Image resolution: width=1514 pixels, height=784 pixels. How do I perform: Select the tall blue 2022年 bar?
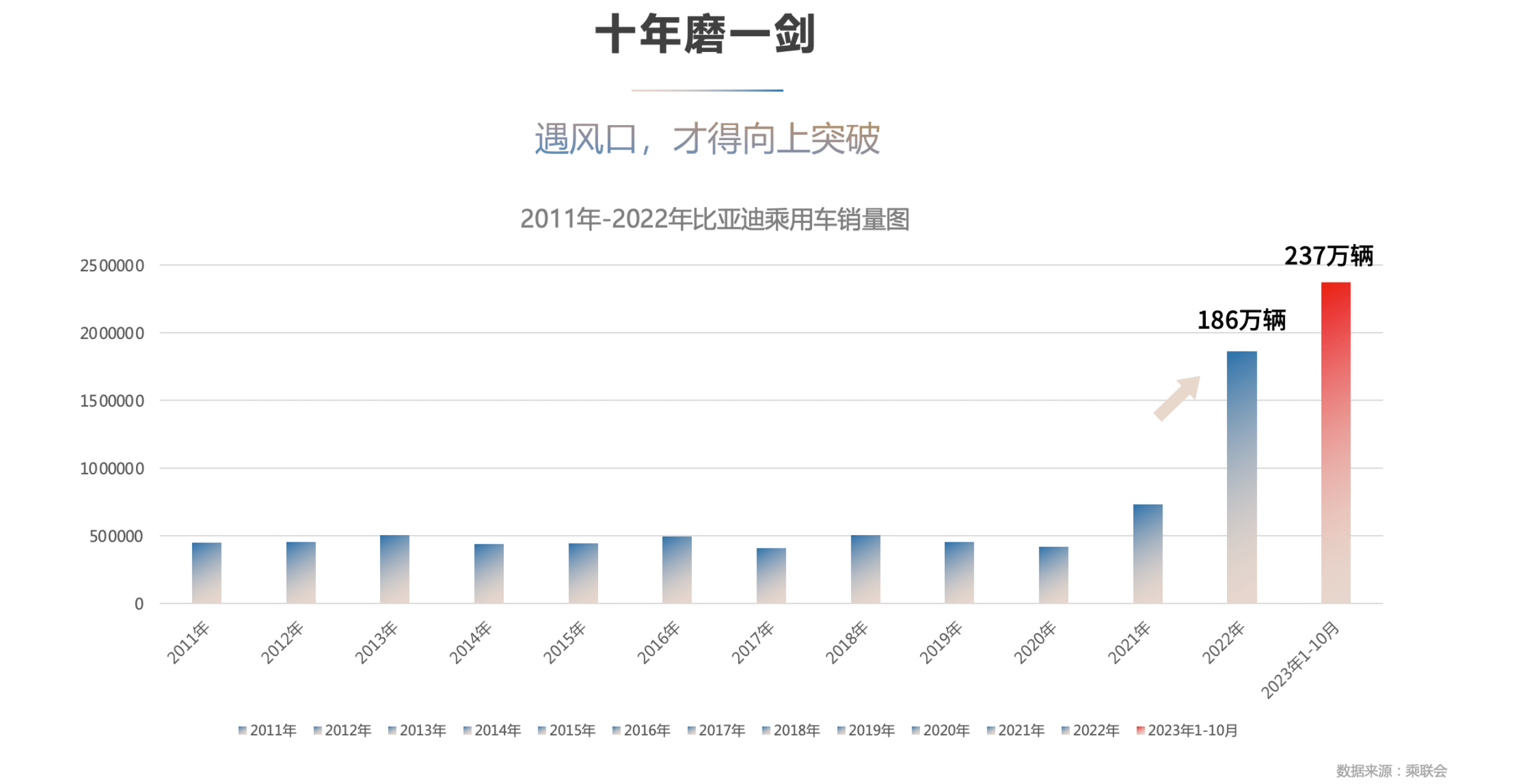point(1242,477)
